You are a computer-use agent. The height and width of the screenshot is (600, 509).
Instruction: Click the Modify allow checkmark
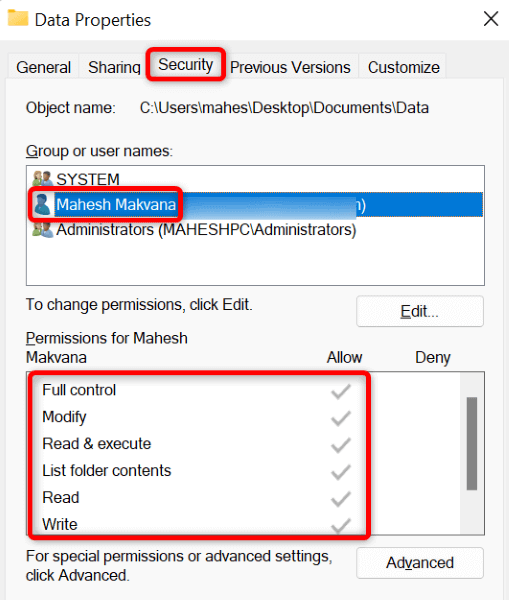[341, 418]
